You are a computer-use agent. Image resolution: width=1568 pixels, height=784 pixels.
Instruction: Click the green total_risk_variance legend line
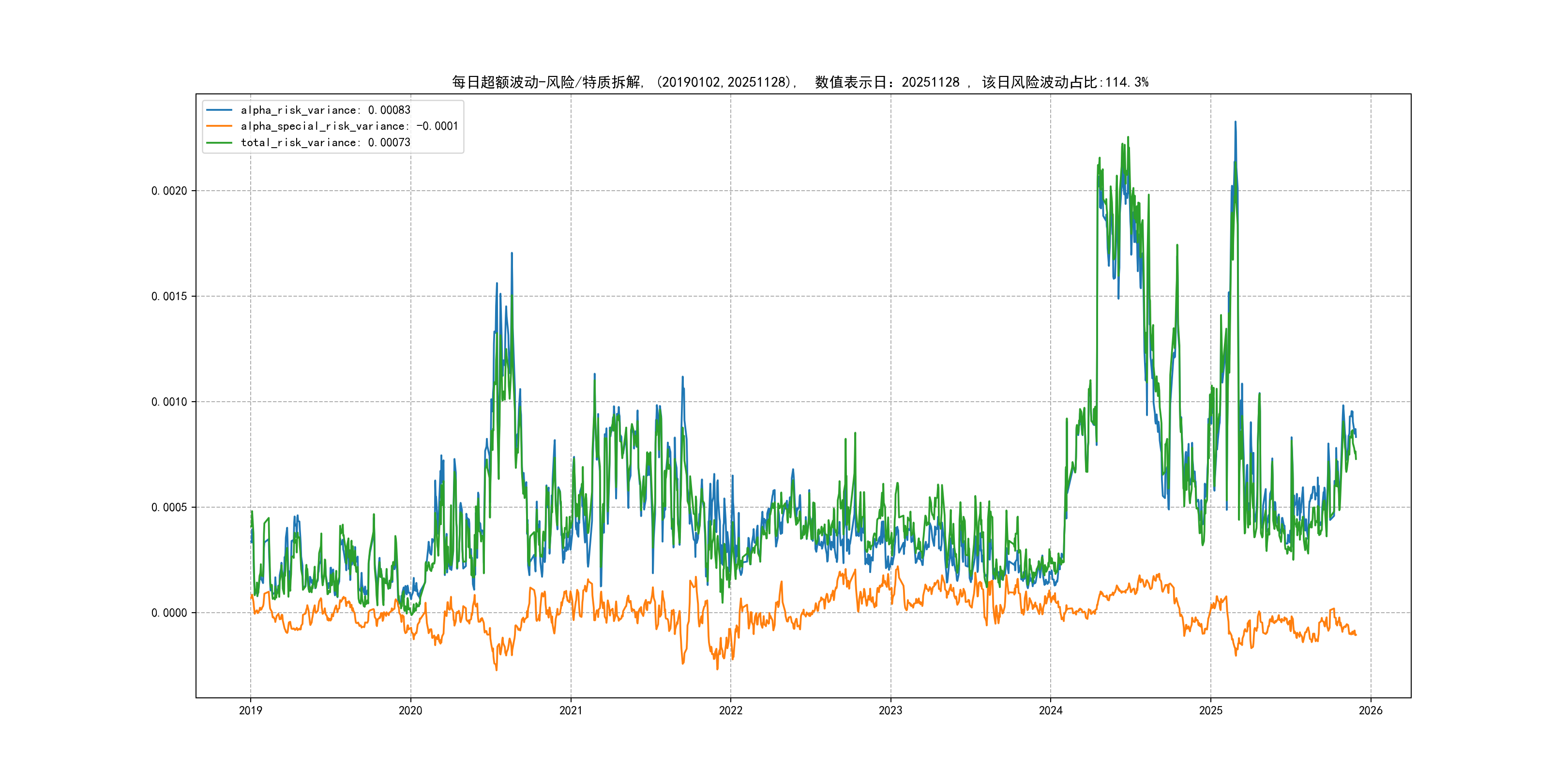point(219,142)
